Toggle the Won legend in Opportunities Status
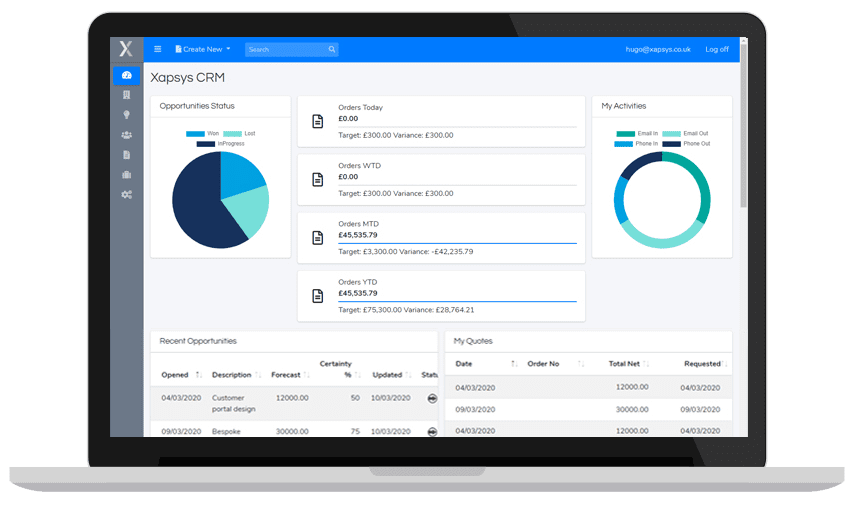The image size is (857, 505). point(202,133)
